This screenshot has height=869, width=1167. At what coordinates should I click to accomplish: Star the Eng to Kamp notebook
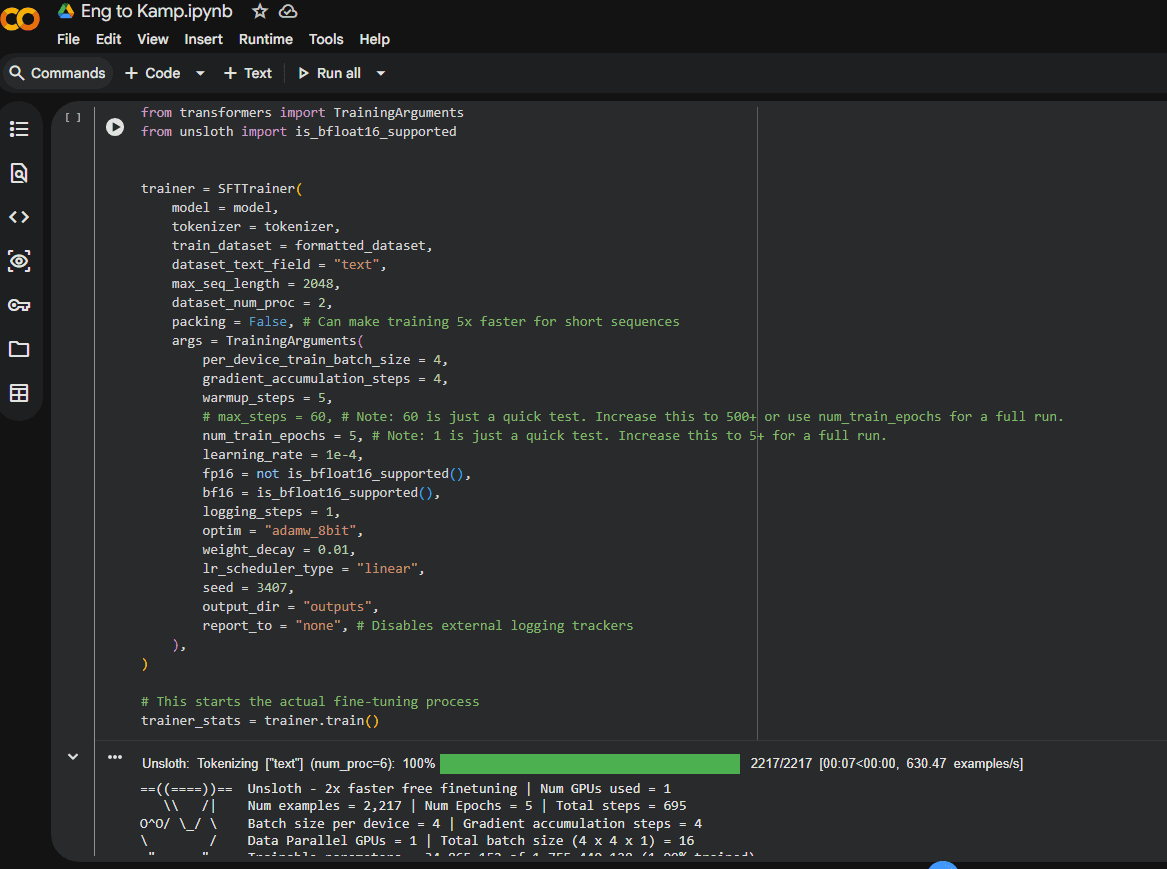tap(260, 11)
